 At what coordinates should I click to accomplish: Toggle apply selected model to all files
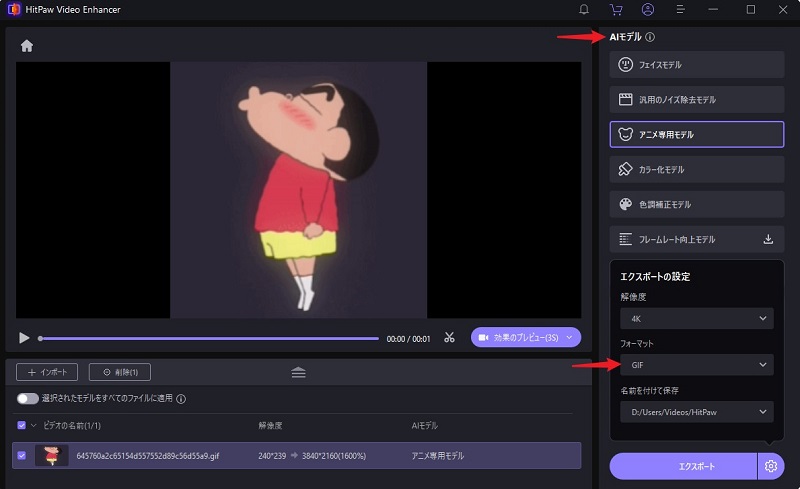tap(28, 399)
